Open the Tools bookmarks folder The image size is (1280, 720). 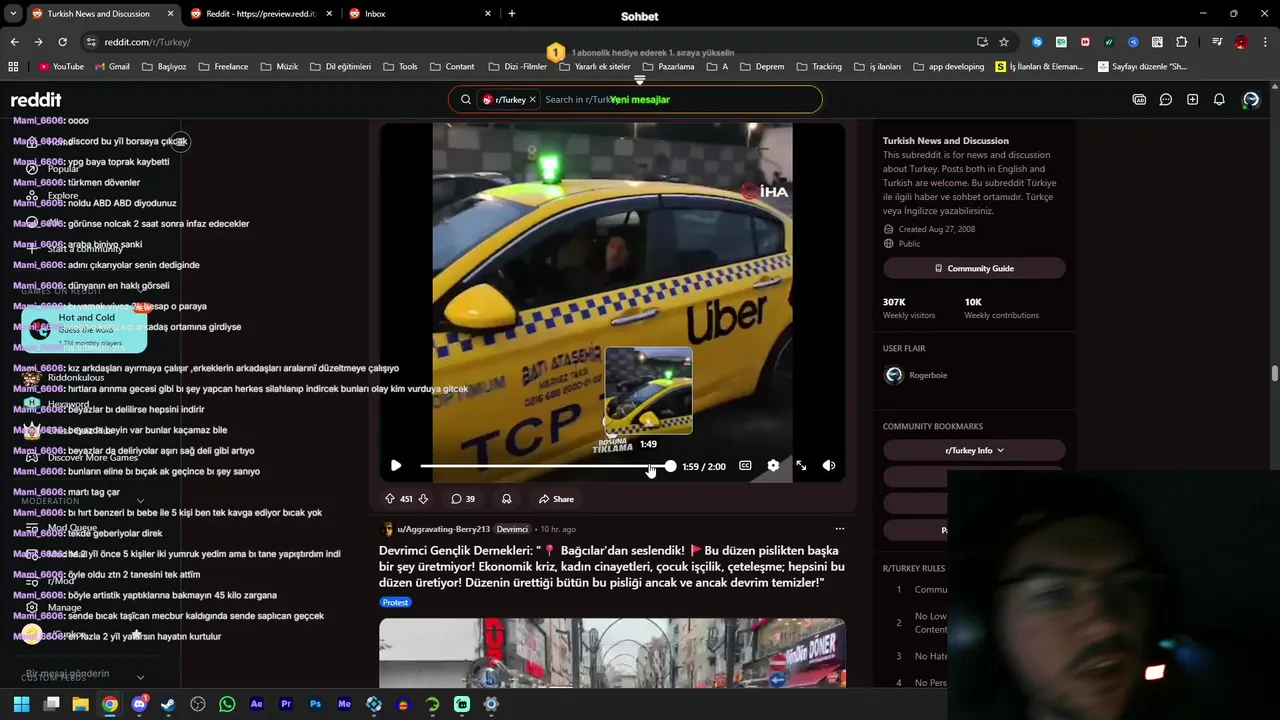400,67
